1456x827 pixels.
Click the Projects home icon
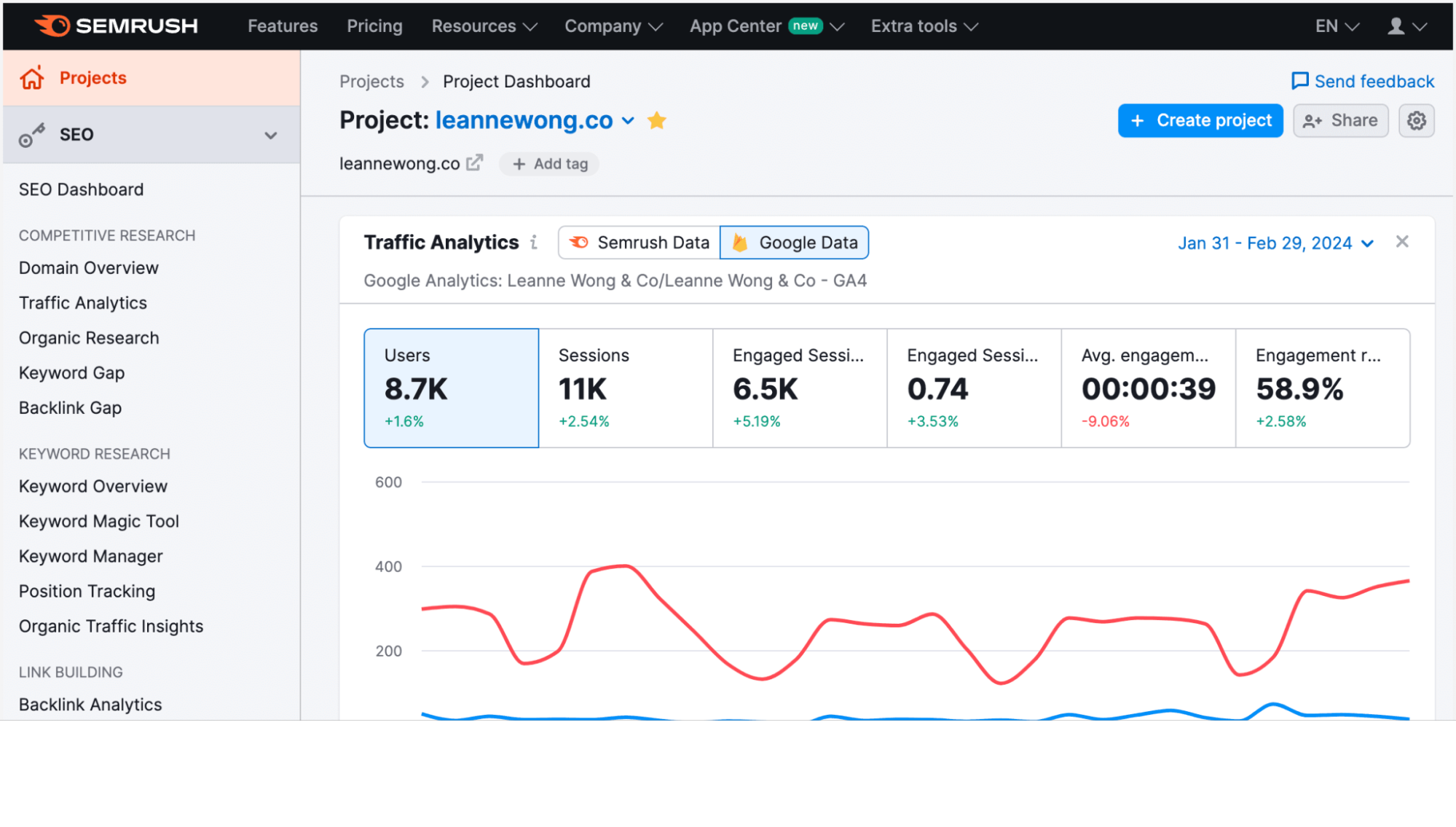coord(32,78)
